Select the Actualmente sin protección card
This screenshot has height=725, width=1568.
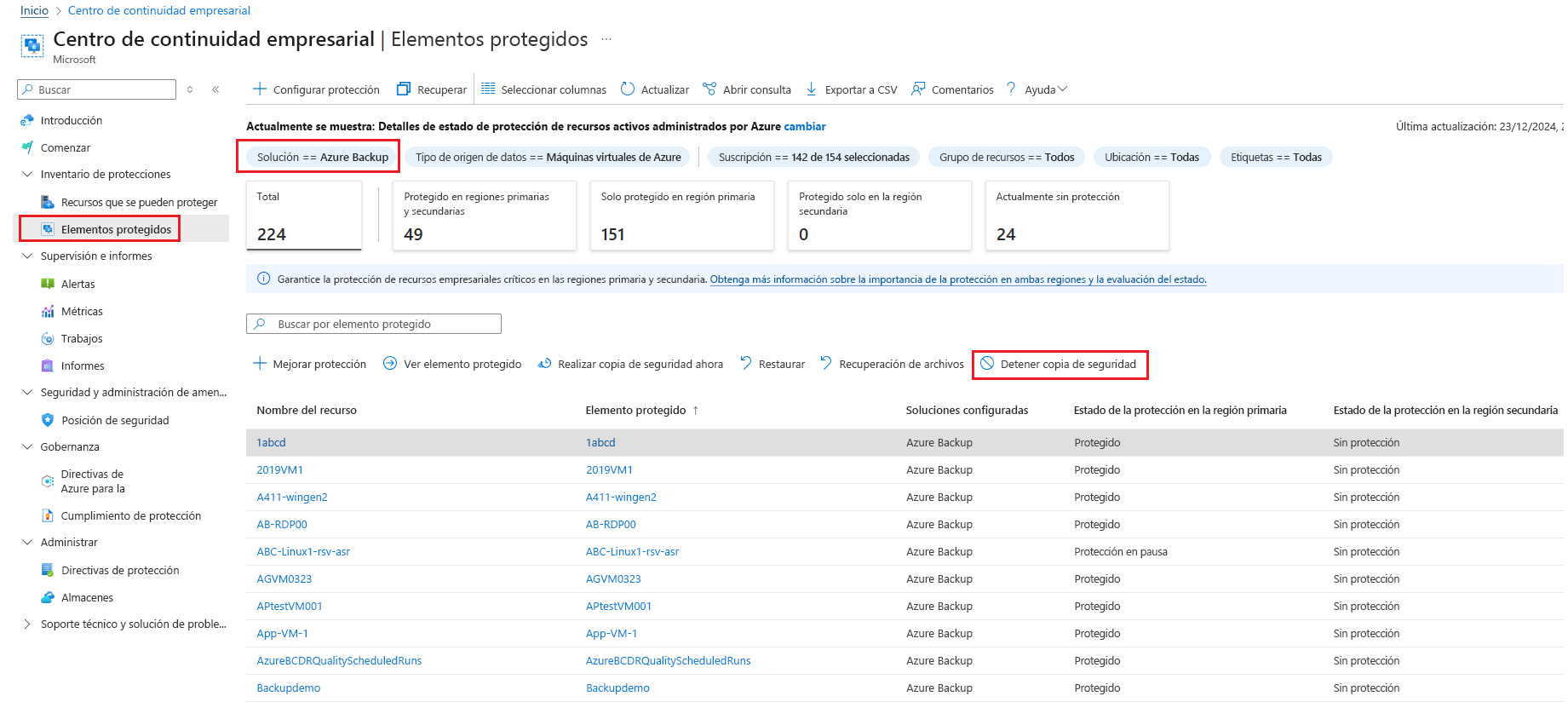click(x=1077, y=216)
